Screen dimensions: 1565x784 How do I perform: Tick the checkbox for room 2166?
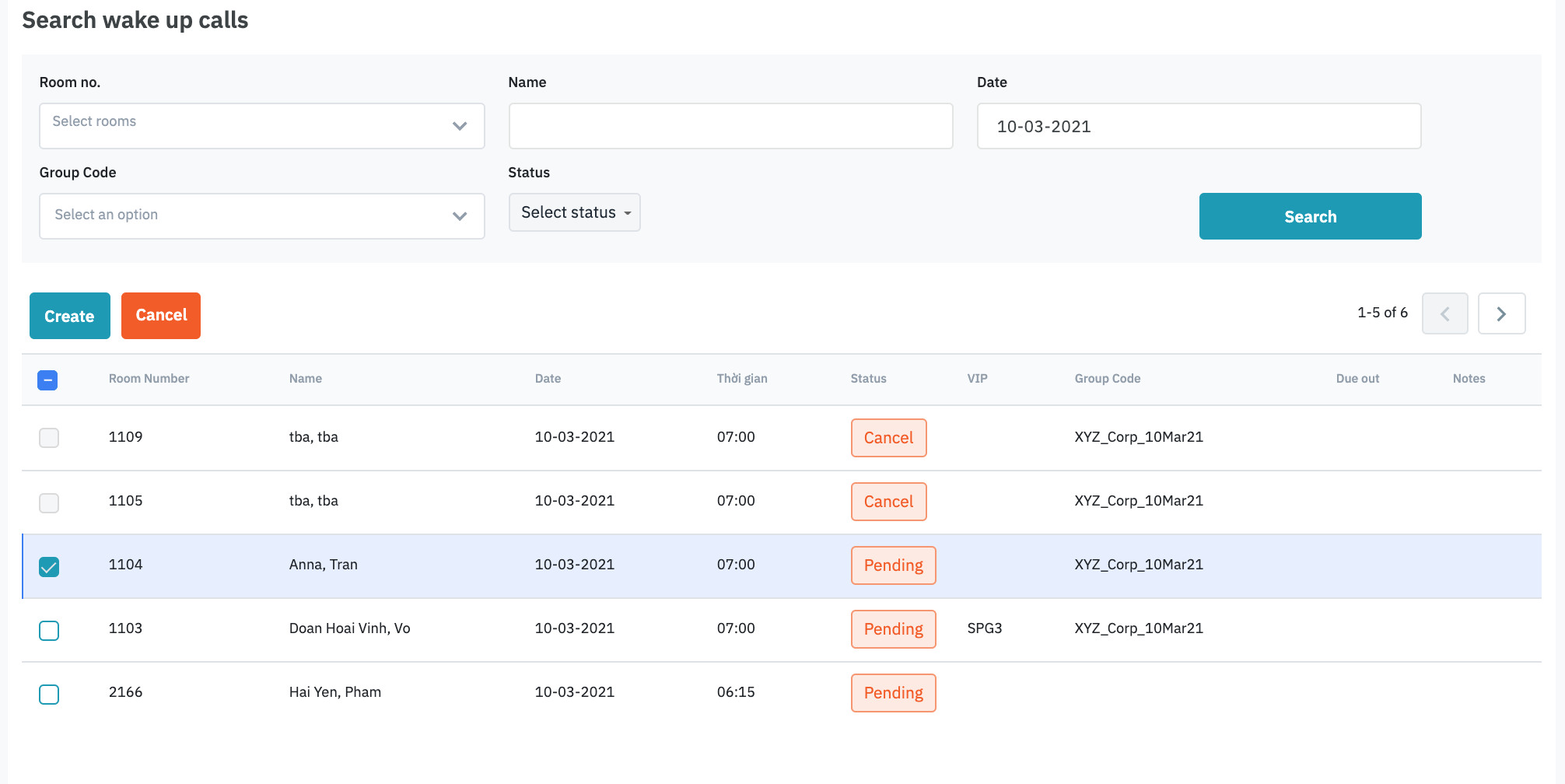click(x=49, y=694)
